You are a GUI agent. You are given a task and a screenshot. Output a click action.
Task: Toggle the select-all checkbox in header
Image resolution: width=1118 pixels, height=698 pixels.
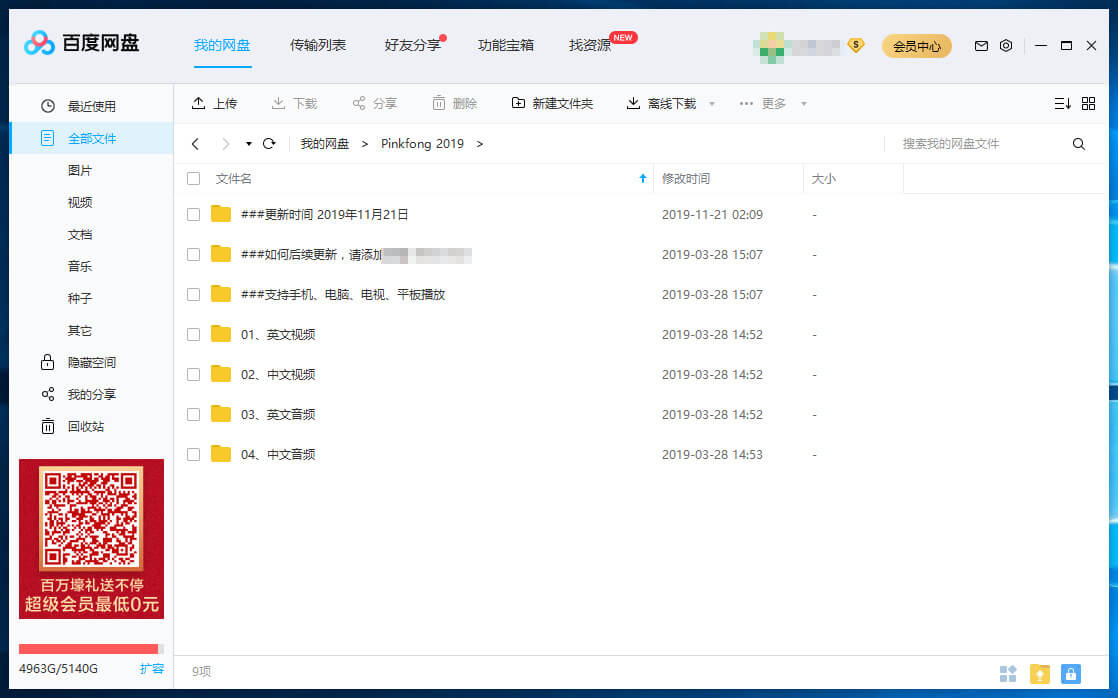coord(194,179)
